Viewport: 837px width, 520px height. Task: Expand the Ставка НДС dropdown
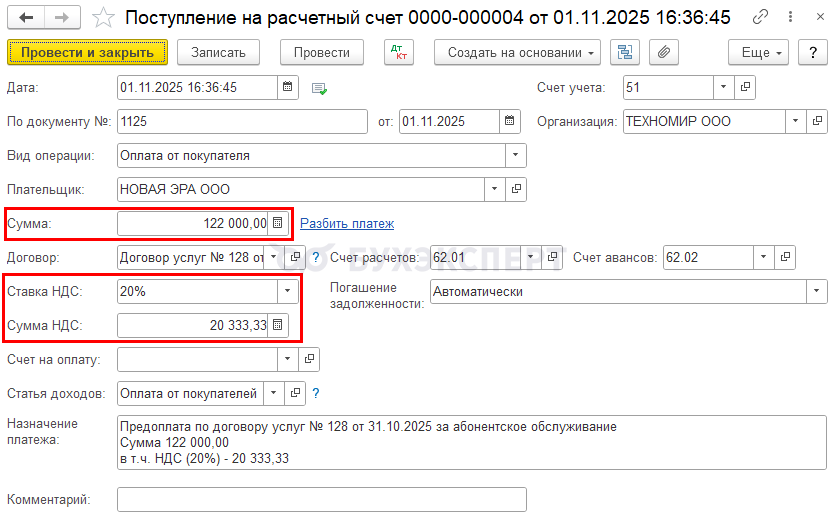pos(287,291)
